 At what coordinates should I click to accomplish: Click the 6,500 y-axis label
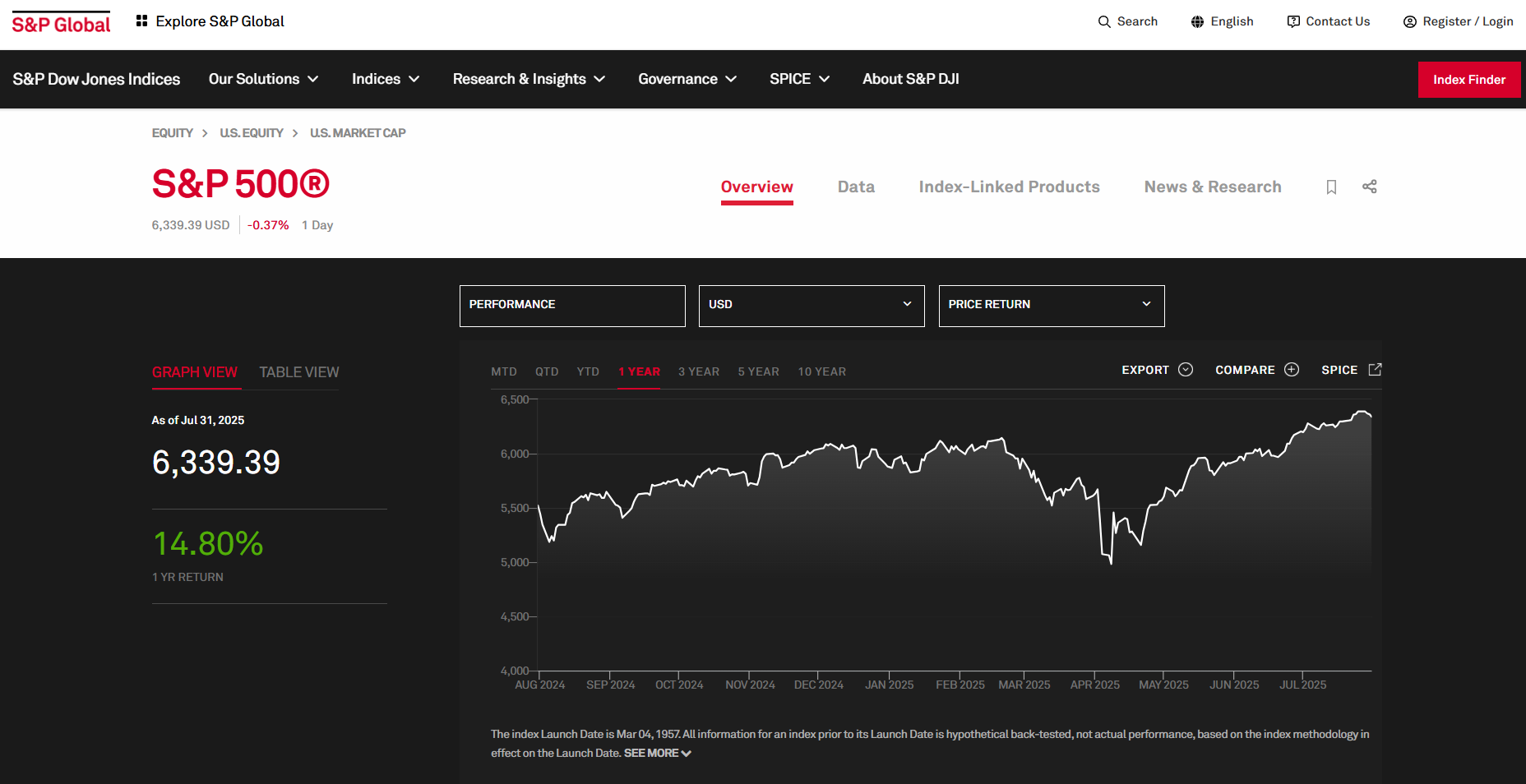click(515, 399)
